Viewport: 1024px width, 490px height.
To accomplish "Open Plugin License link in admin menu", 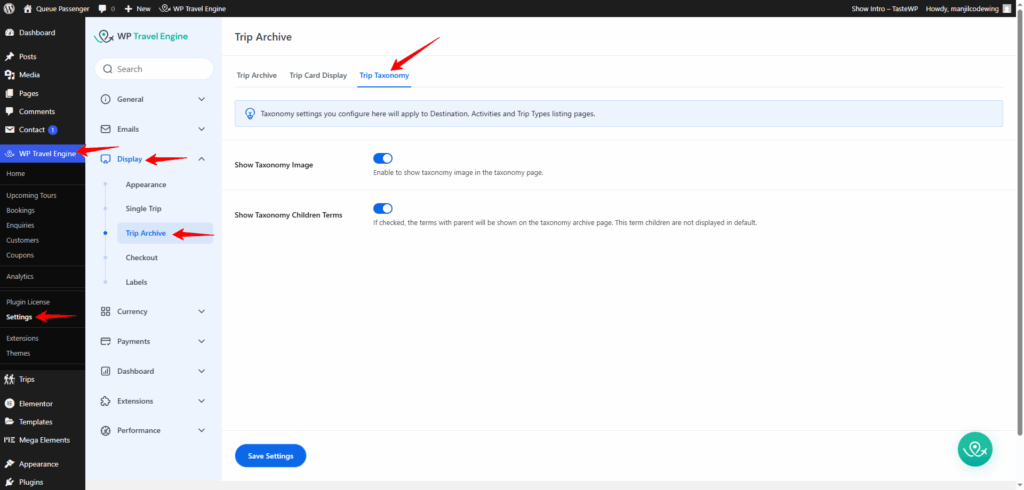I will tap(28, 301).
